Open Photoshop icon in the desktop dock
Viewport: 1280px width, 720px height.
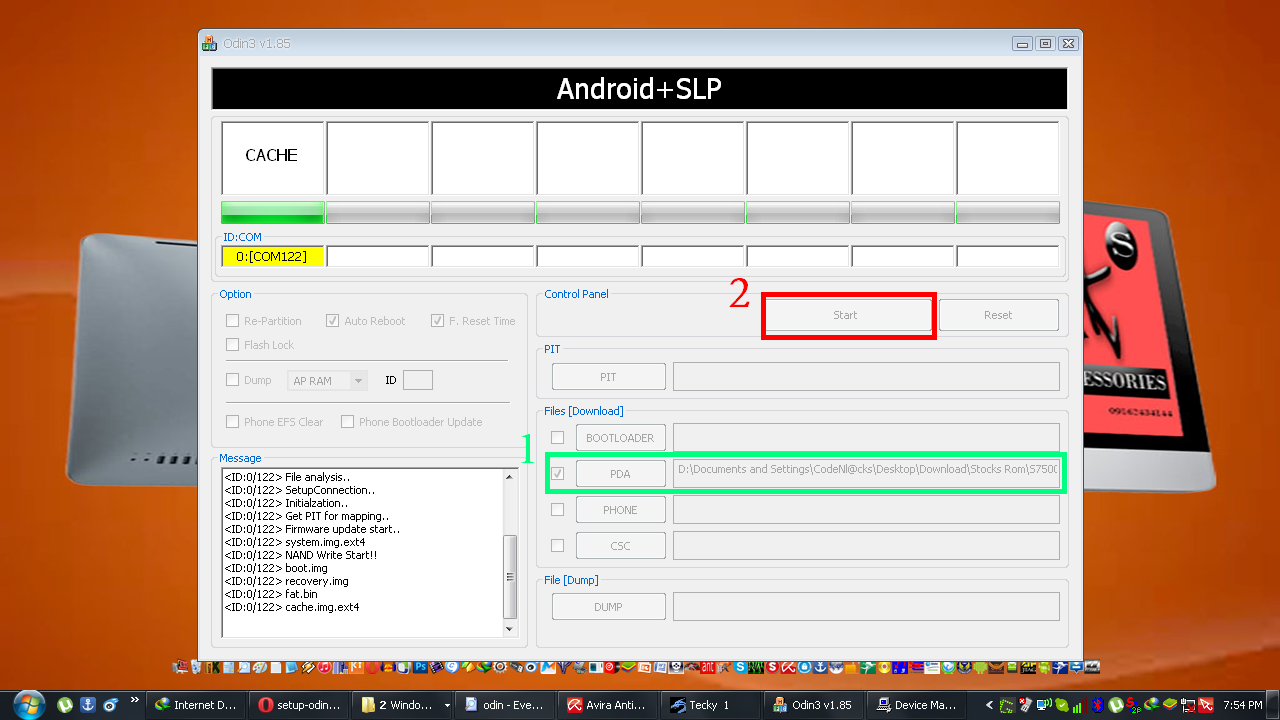421,667
